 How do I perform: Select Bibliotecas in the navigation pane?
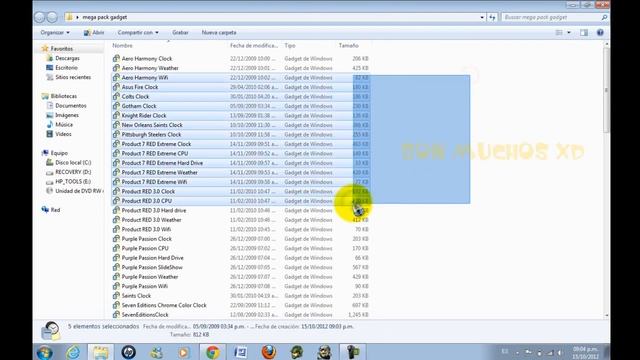[63, 96]
